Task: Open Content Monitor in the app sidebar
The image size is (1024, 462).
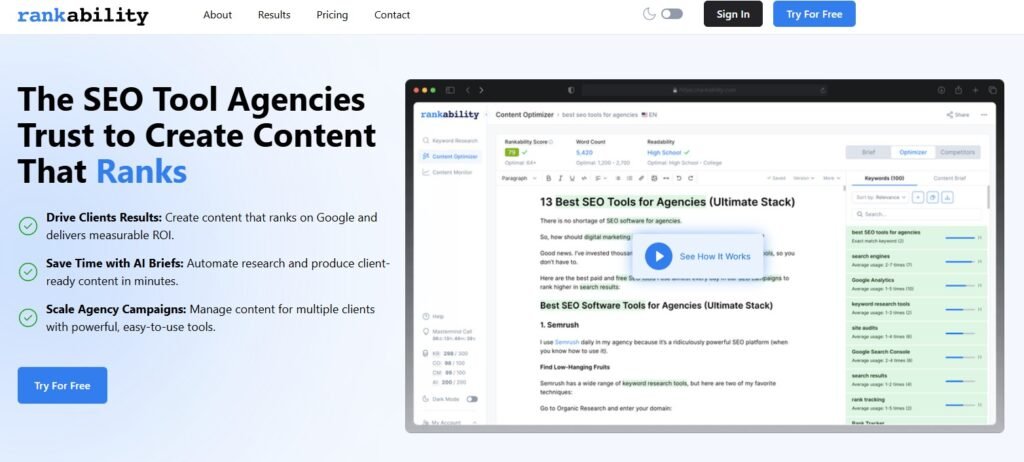Action: 447,172
